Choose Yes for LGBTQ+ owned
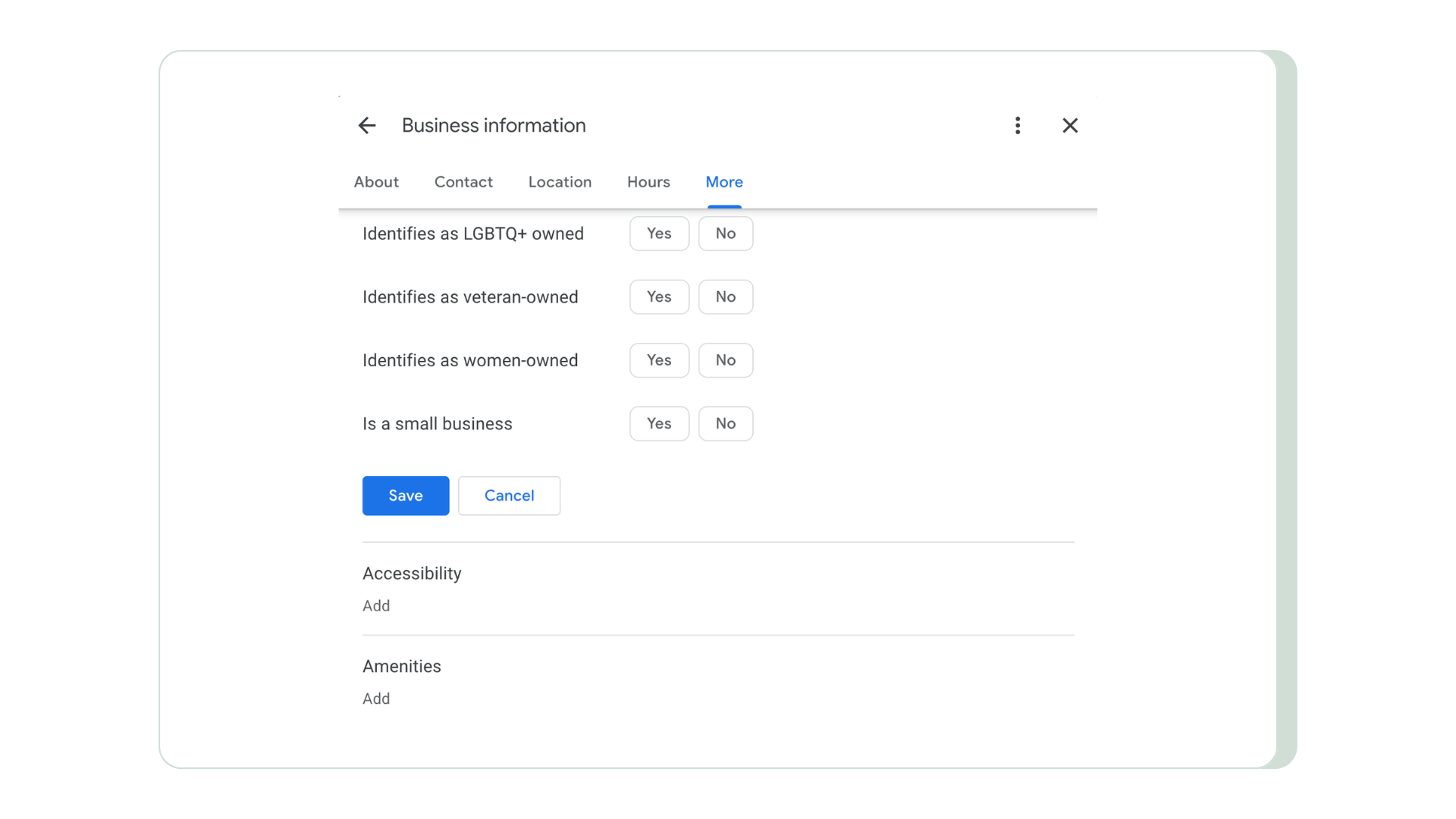Viewport: 1456px width, 819px height. [659, 234]
